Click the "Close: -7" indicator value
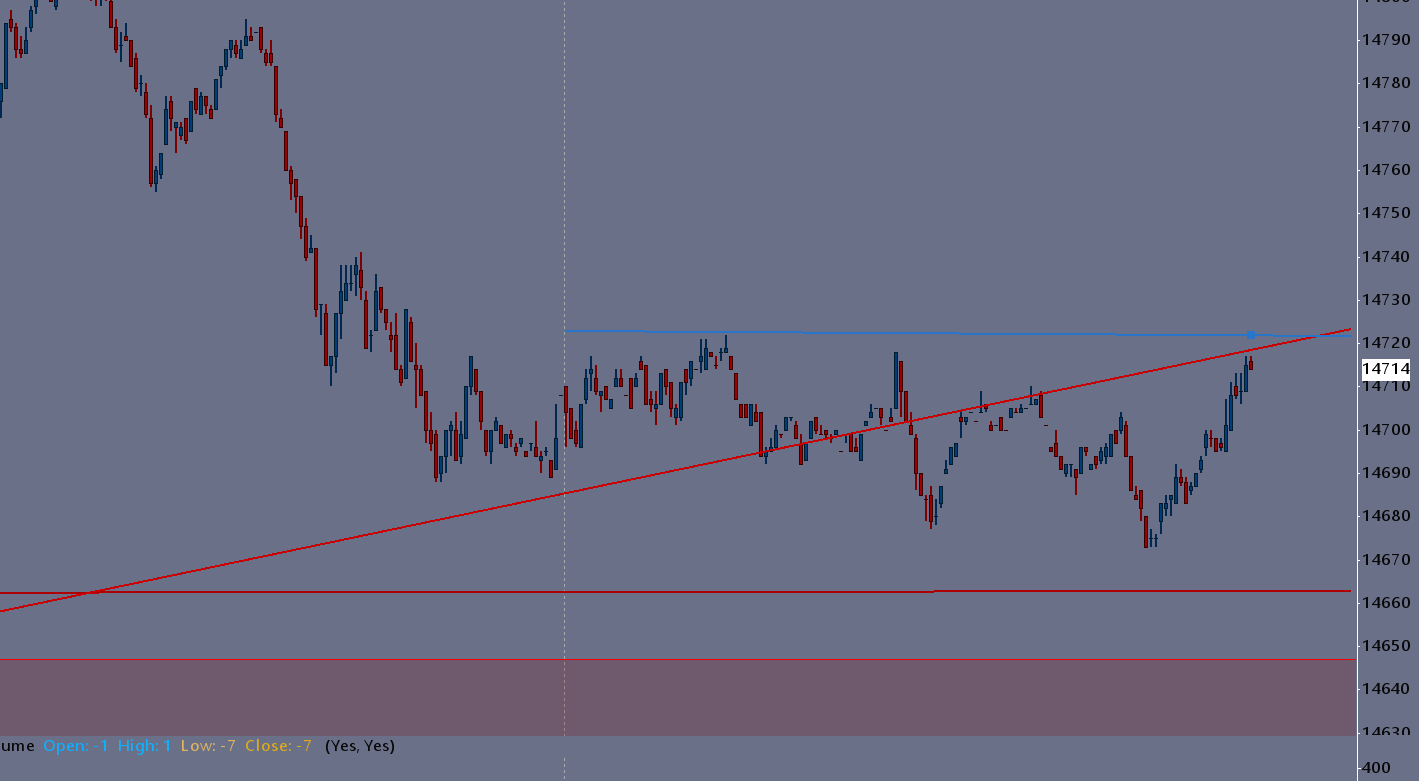 279,746
